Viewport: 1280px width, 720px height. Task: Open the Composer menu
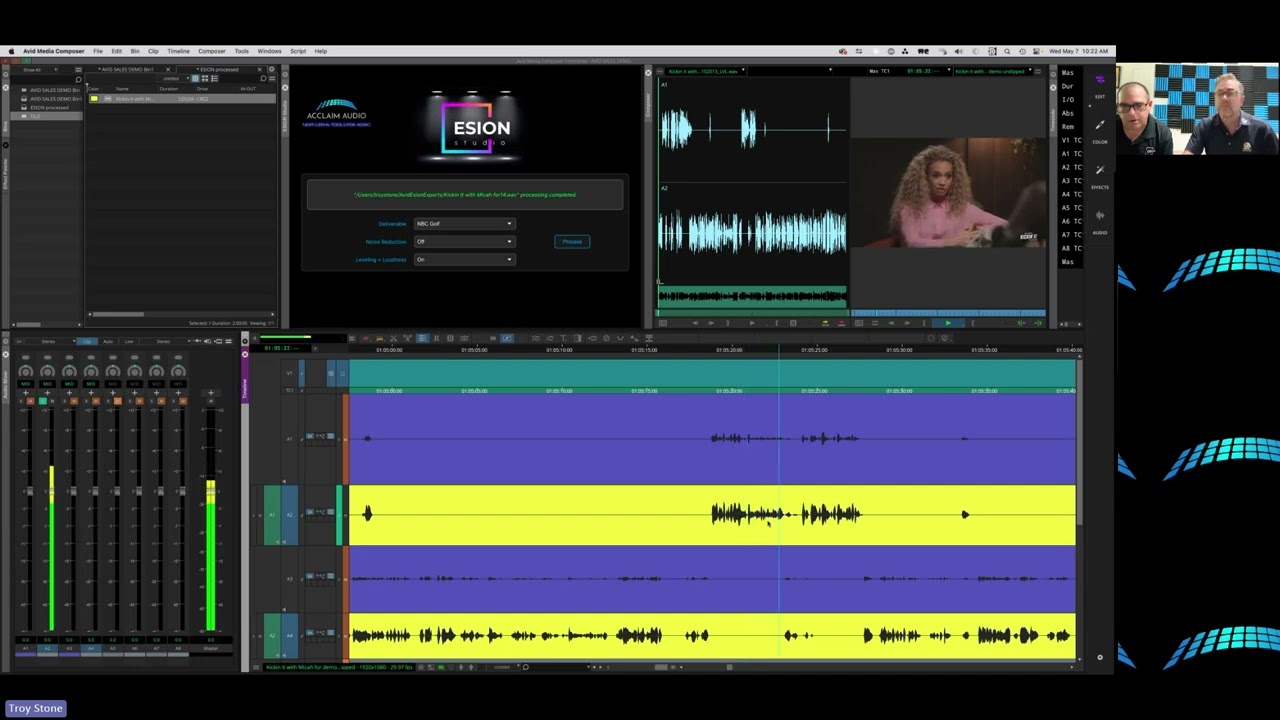[x=211, y=51]
